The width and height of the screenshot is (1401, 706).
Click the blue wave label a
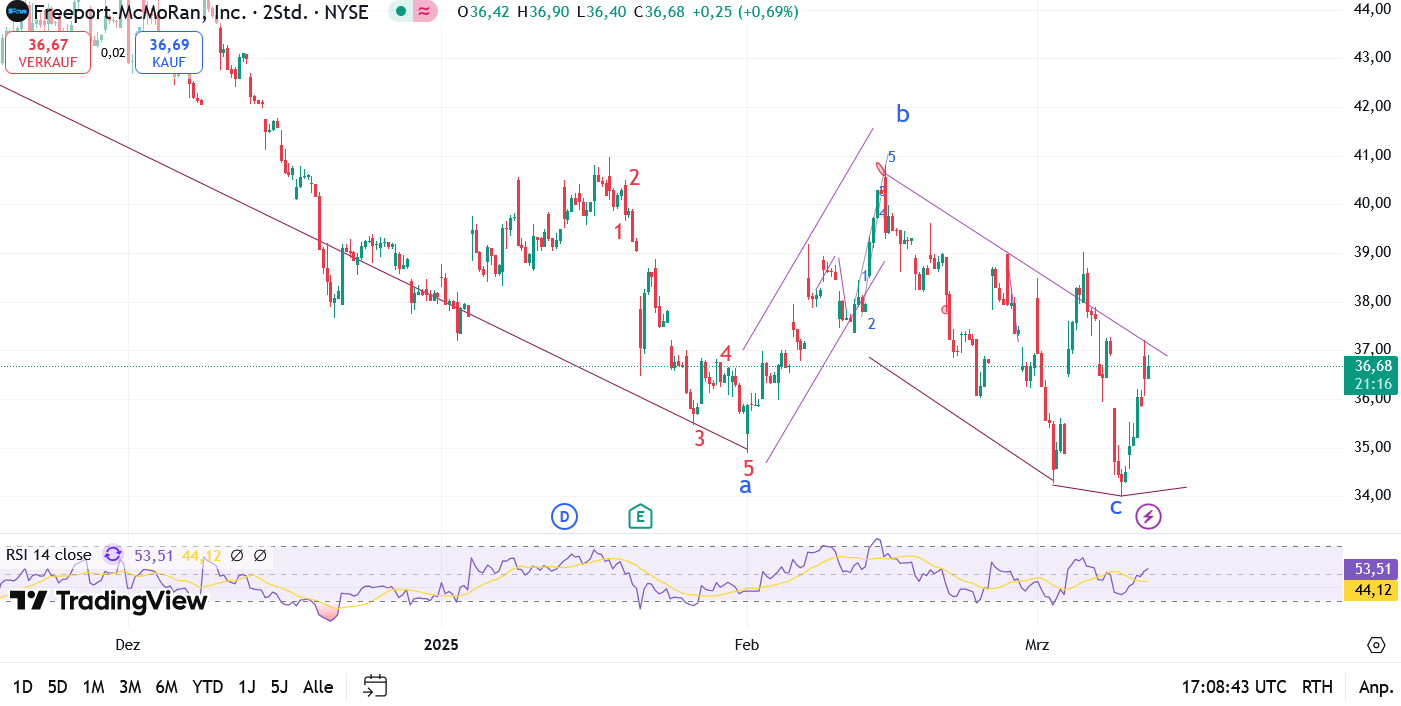(745, 487)
